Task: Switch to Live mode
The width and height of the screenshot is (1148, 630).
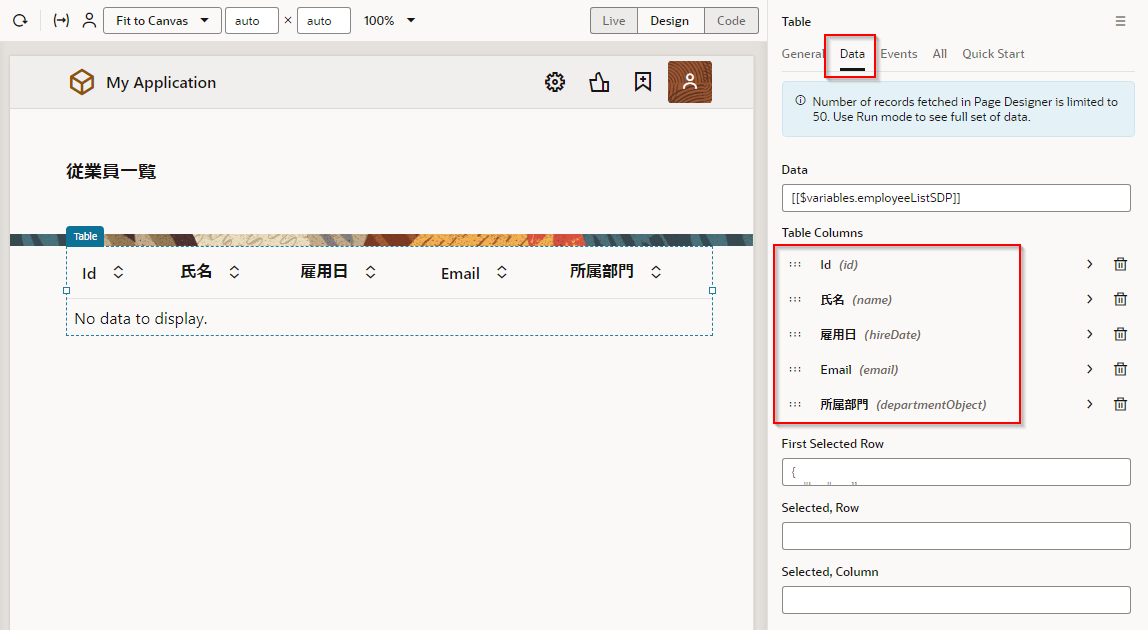Action: [x=614, y=21]
